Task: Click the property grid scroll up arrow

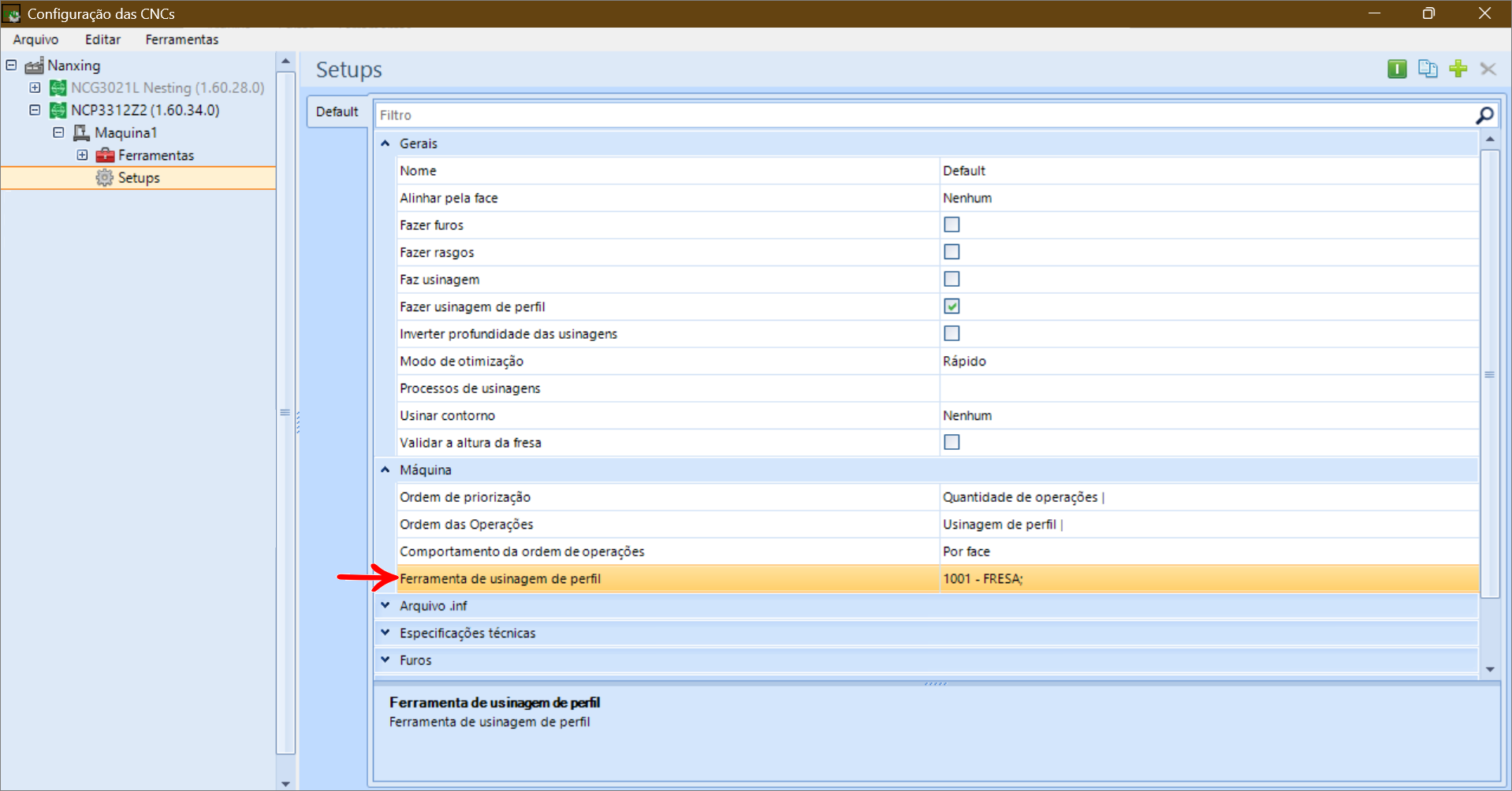Action: 1490,139
